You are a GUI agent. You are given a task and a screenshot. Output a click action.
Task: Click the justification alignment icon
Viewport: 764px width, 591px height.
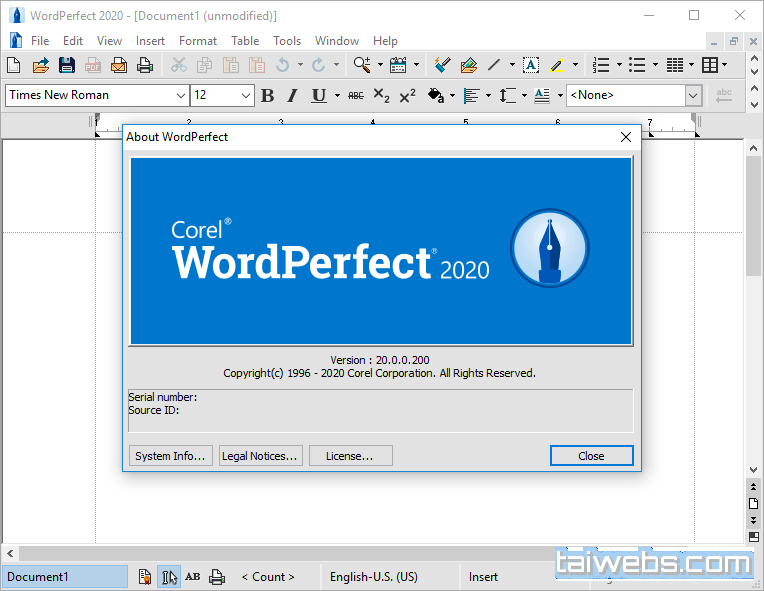pos(472,95)
